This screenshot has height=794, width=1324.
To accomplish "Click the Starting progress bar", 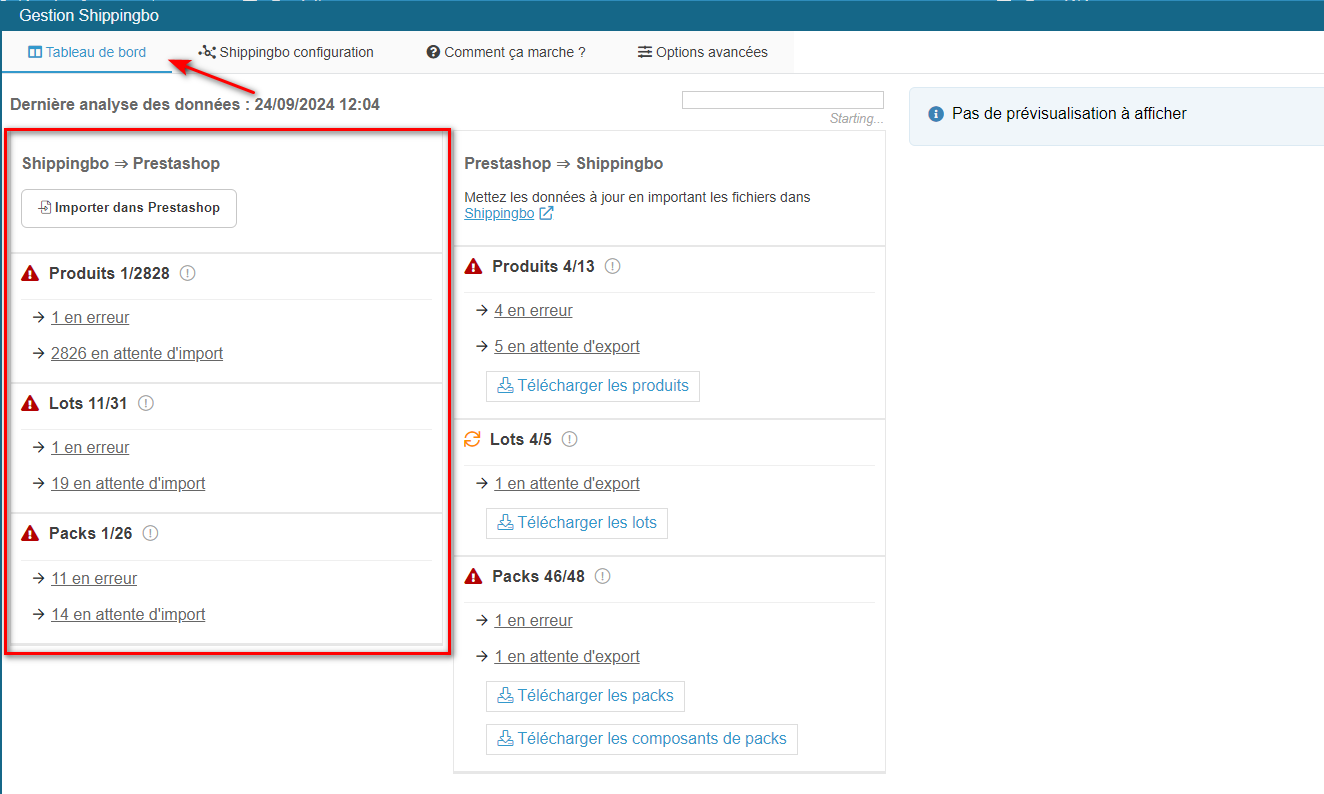I will (783, 100).
